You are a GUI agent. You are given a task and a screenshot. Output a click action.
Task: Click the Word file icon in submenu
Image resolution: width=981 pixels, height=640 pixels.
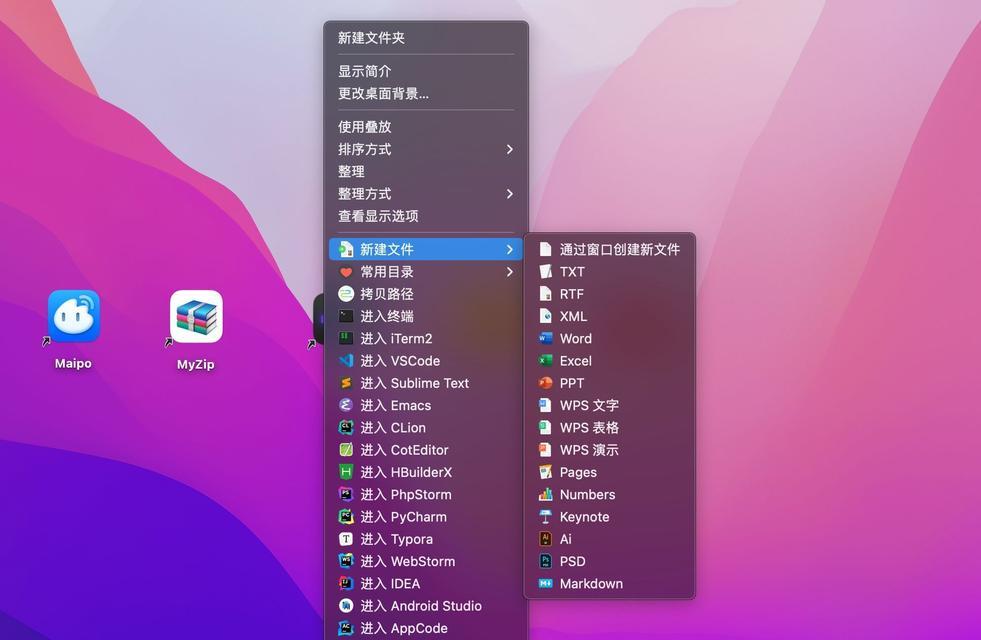[546, 338]
